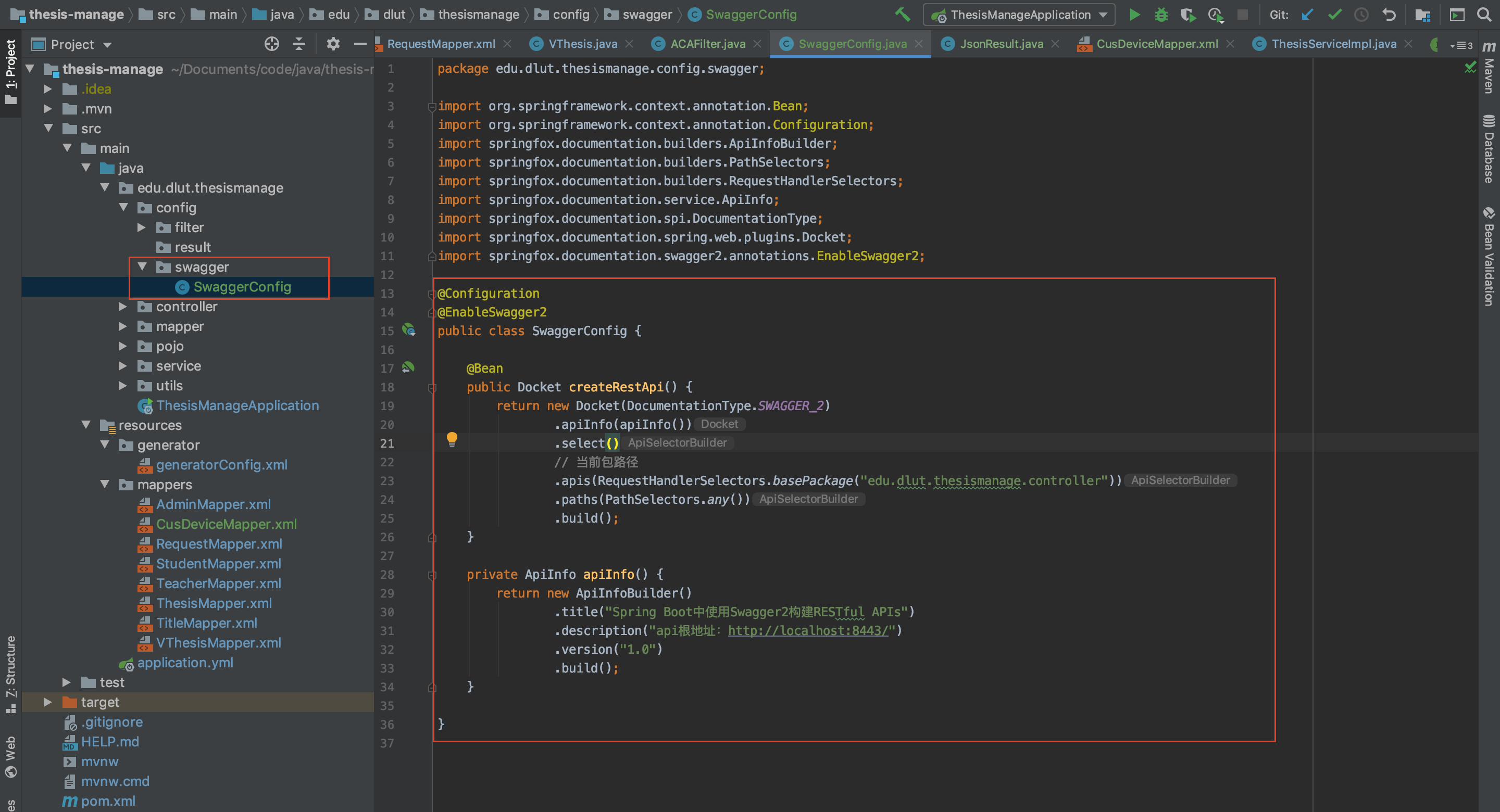This screenshot has width=1500, height=812.
Task: Switch to the ACAFilter.java tab
Action: click(707, 44)
